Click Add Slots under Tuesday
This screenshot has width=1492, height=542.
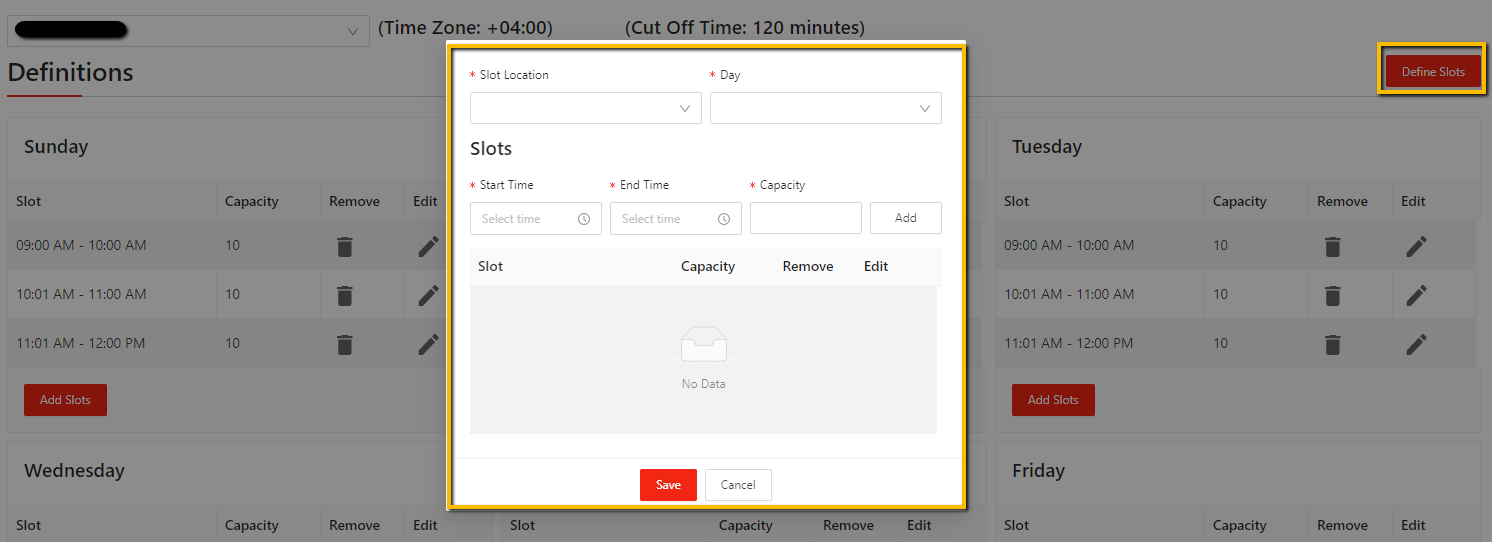tap(1053, 400)
